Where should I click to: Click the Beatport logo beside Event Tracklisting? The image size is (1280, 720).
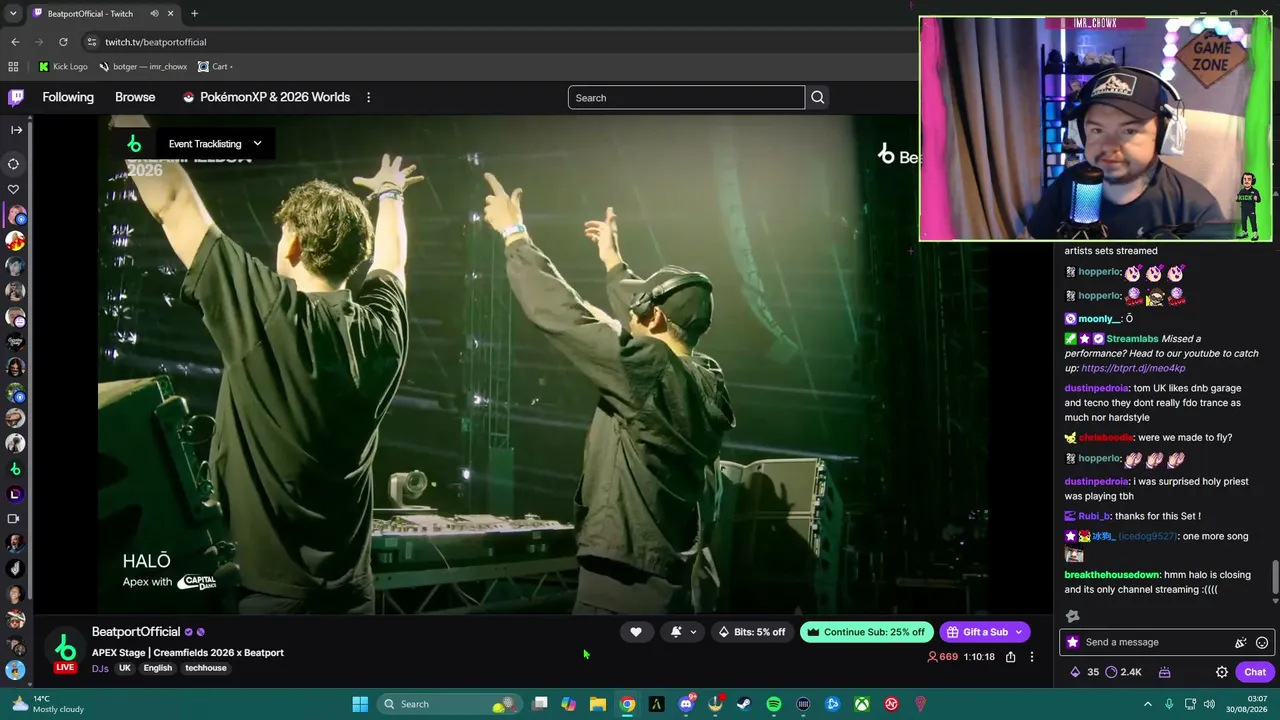(x=134, y=144)
